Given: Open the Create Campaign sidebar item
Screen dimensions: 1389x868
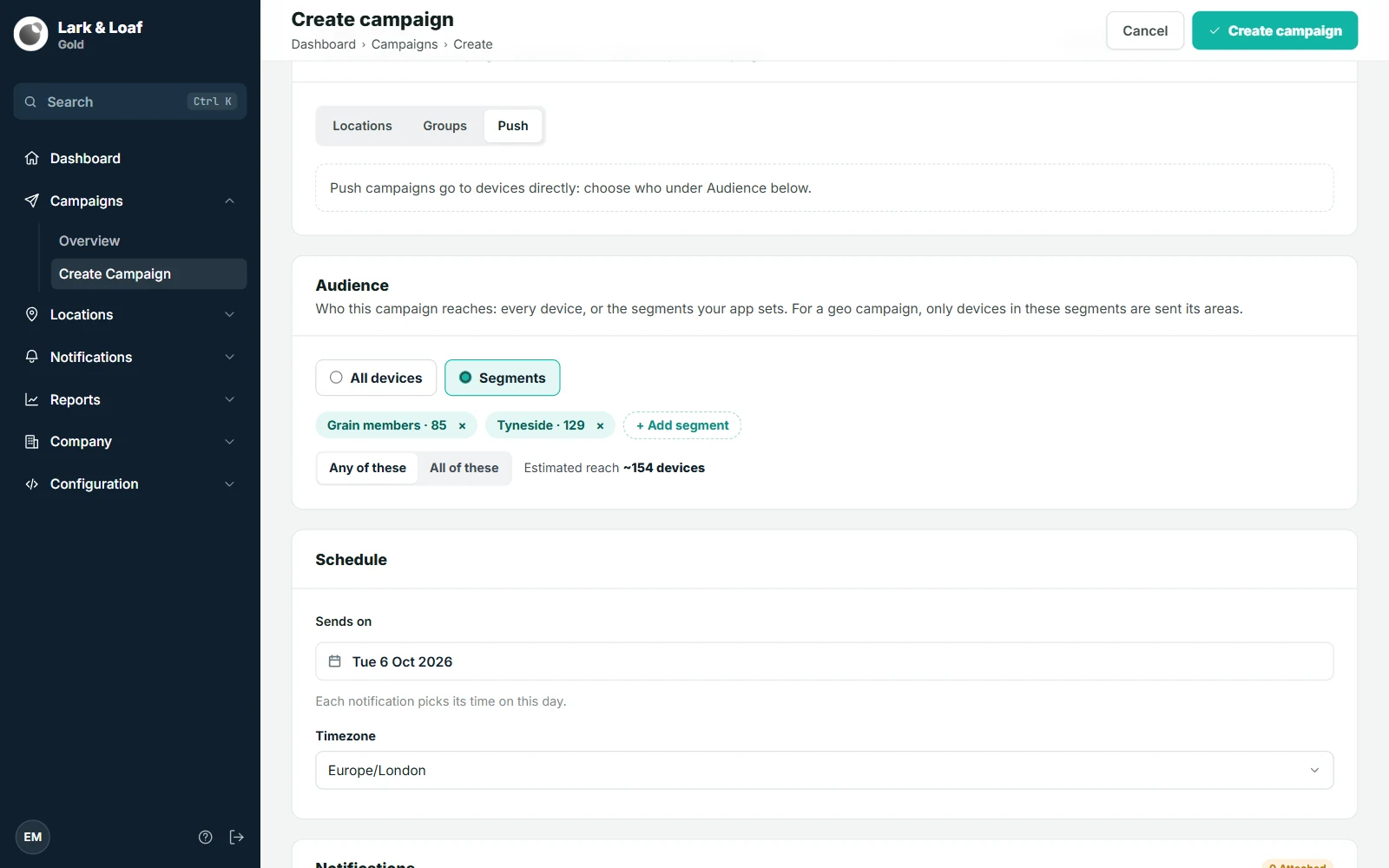Looking at the screenshot, I should [148, 273].
